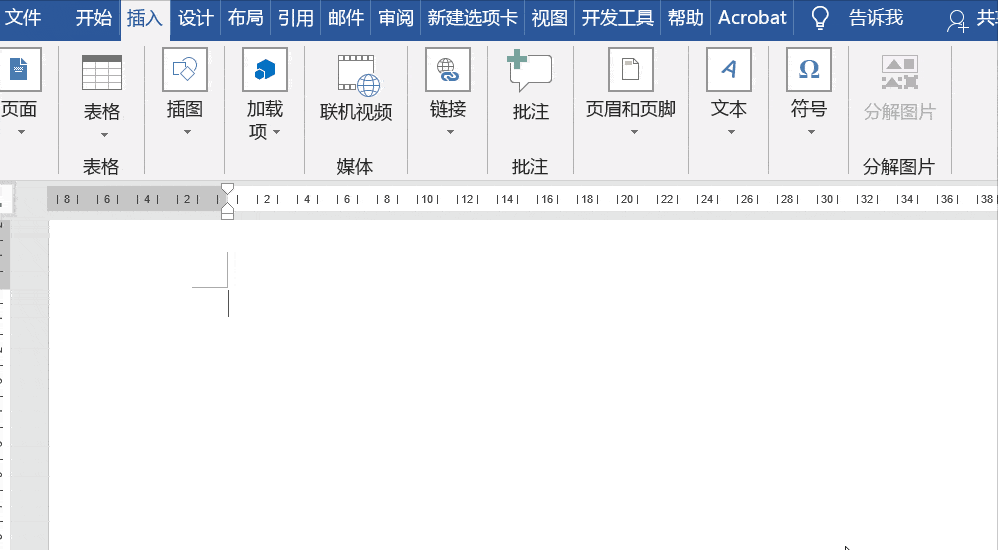
Task: Expand the 符号 dropdown arrow
Action: click(812, 132)
